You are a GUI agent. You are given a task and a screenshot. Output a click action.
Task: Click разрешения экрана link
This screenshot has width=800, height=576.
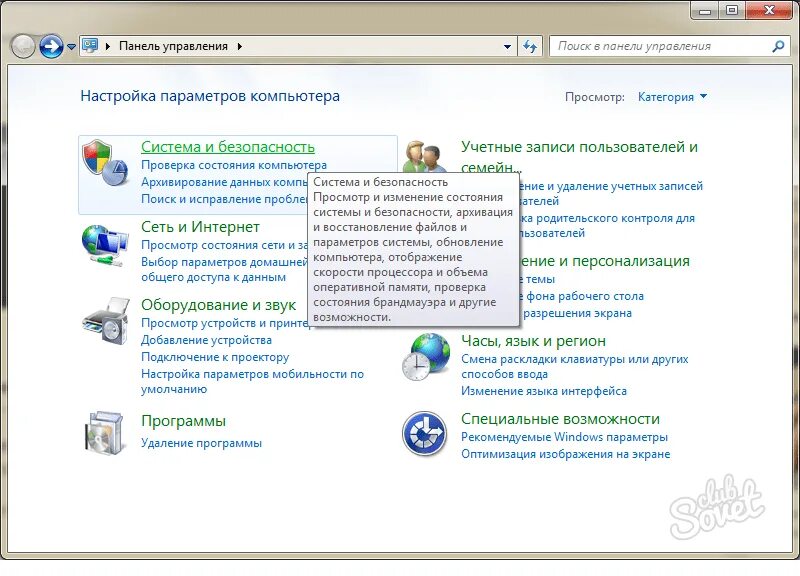click(578, 313)
